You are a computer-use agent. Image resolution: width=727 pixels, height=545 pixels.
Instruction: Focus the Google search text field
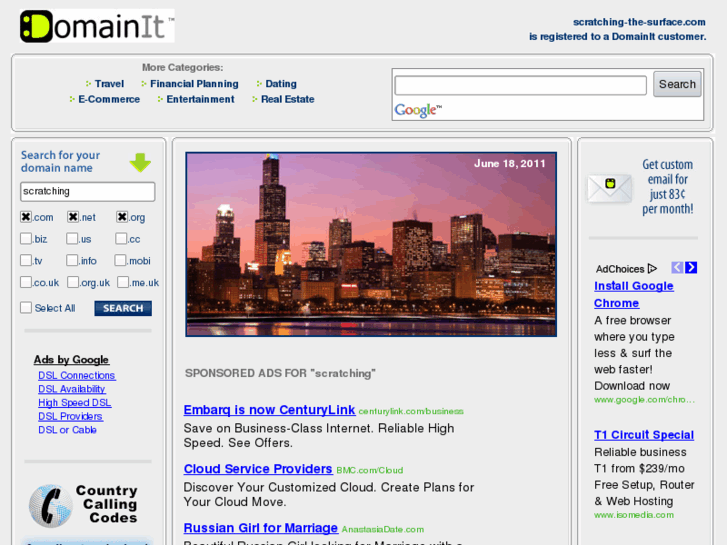click(x=520, y=86)
